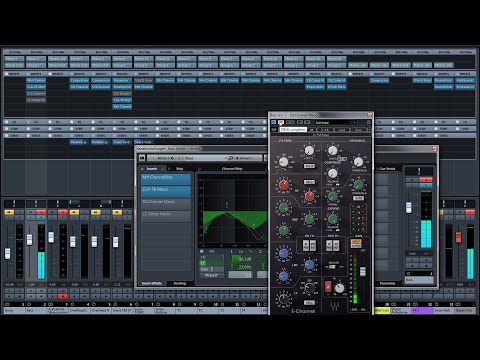480x360 pixels.
Task: Toggle the green EQ on button in Channel Settings
Action: (203, 263)
